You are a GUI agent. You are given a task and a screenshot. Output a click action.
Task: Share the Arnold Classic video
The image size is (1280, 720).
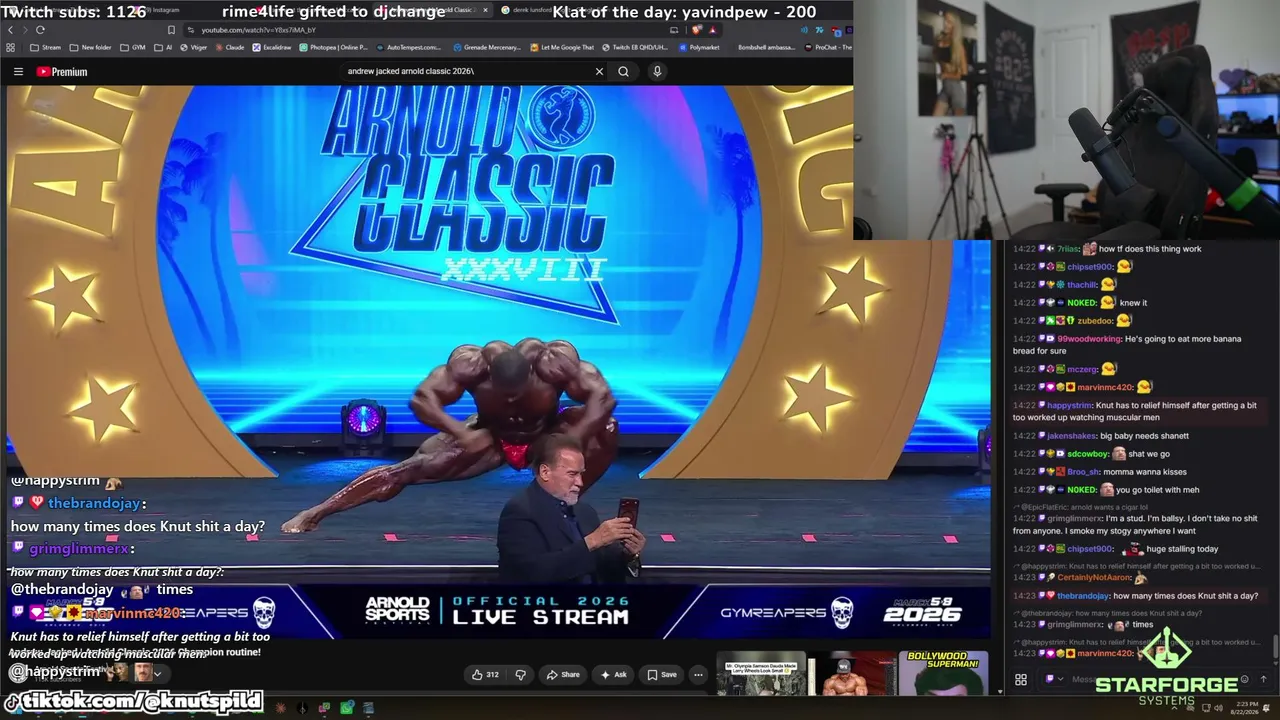pyautogui.click(x=563, y=675)
